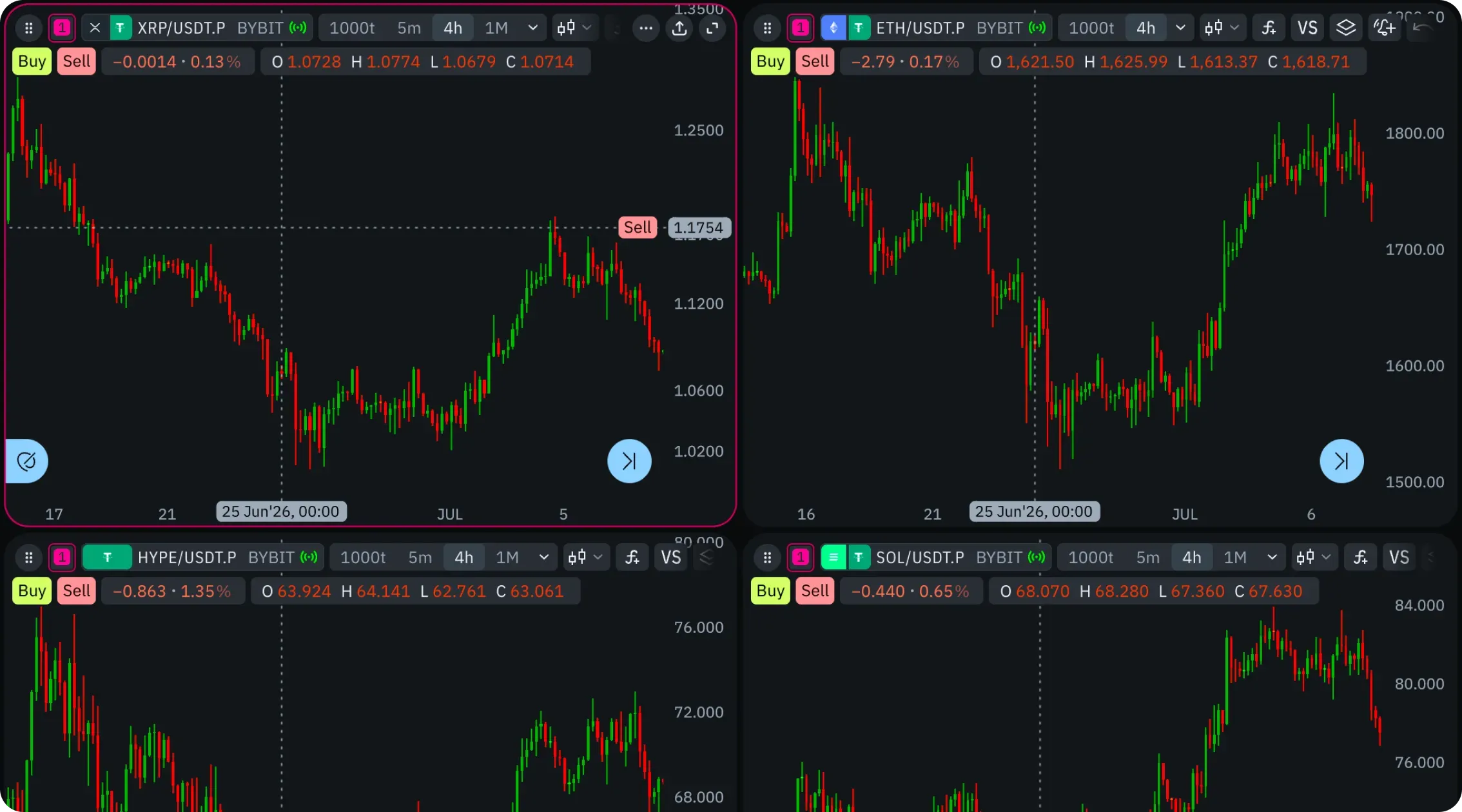Open the layers icon on ETH chart

click(1346, 28)
